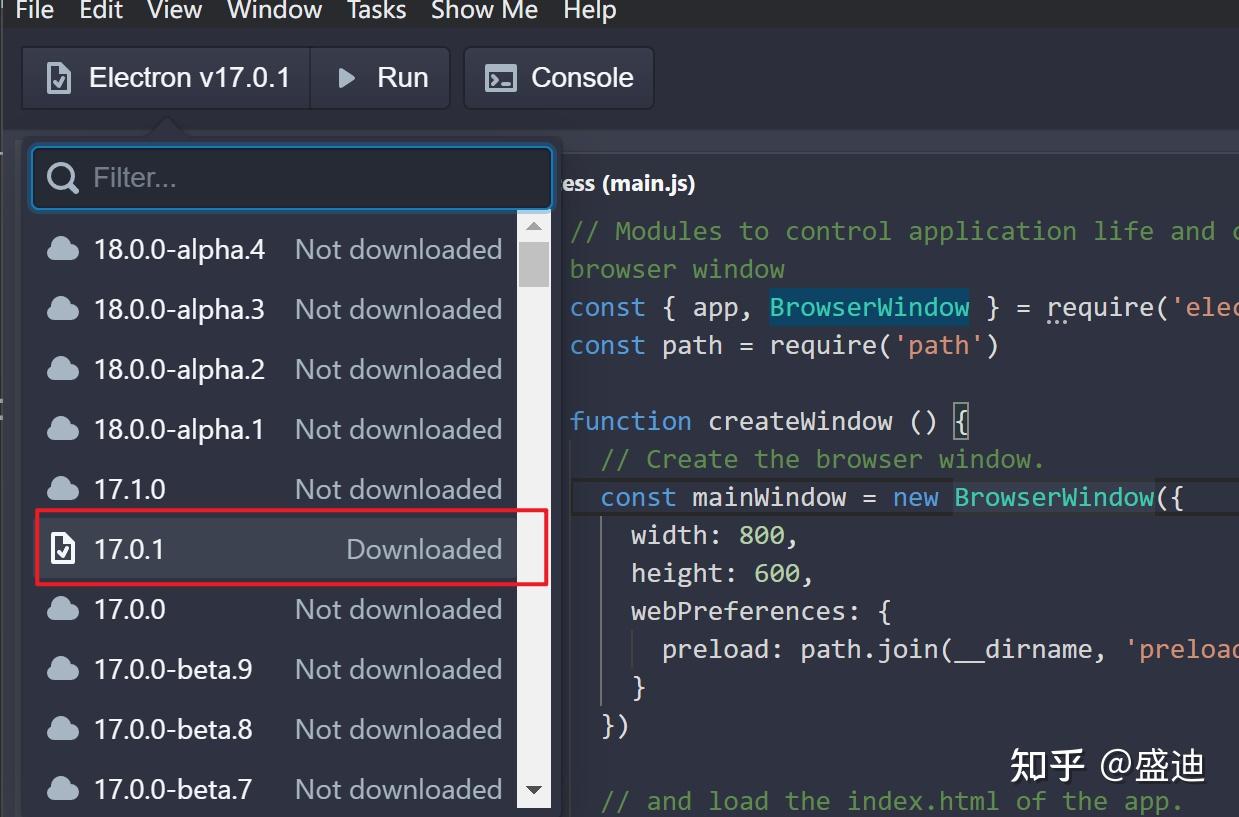Viewport: 1239px width, 817px height.
Task: Click the Electron document icon on the version selector
Action: 60,77
